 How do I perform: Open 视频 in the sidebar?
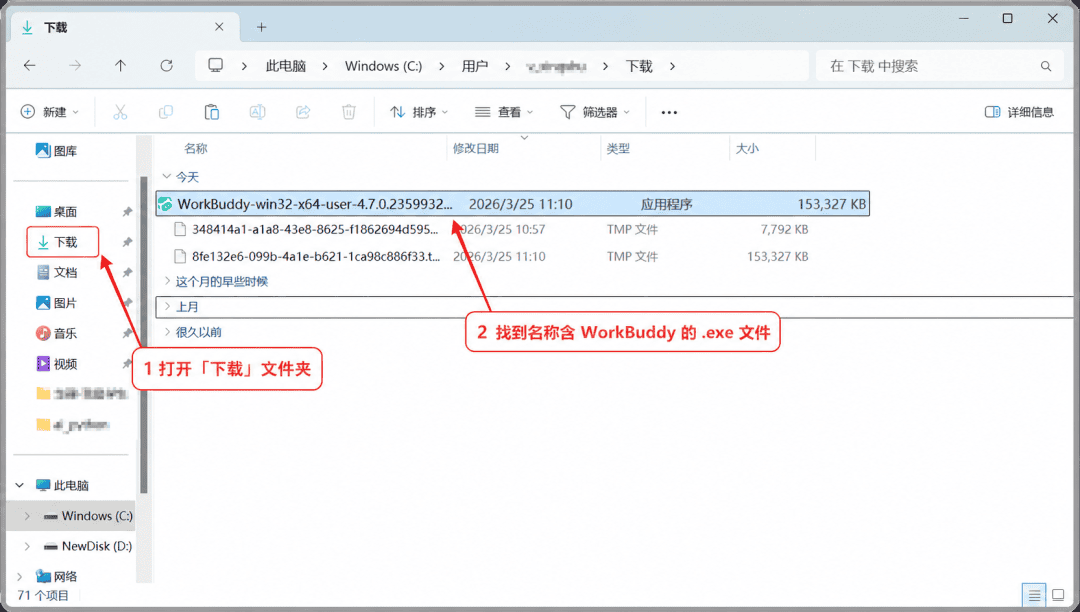click(56, 363)
